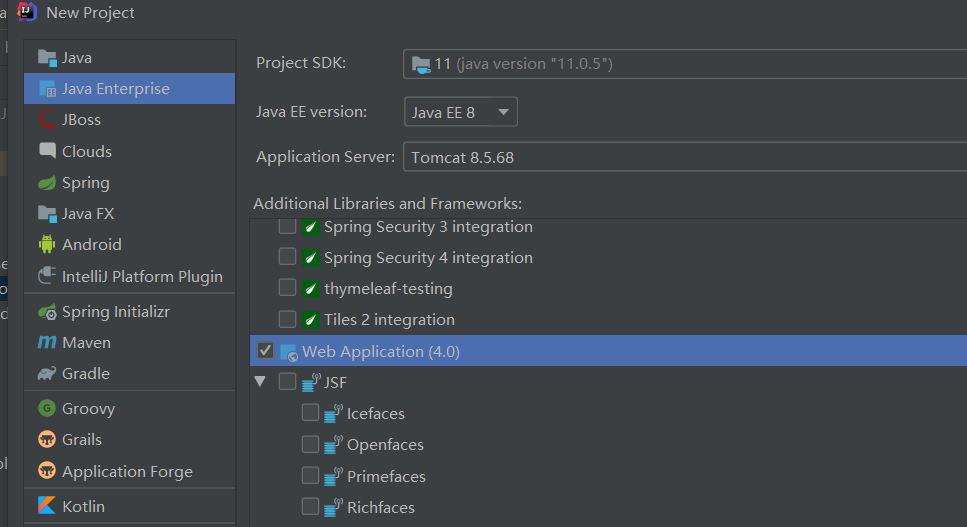Open the Java EE version dropdown
The width and height of the screenshot is (967, 527).
point(461,112)
